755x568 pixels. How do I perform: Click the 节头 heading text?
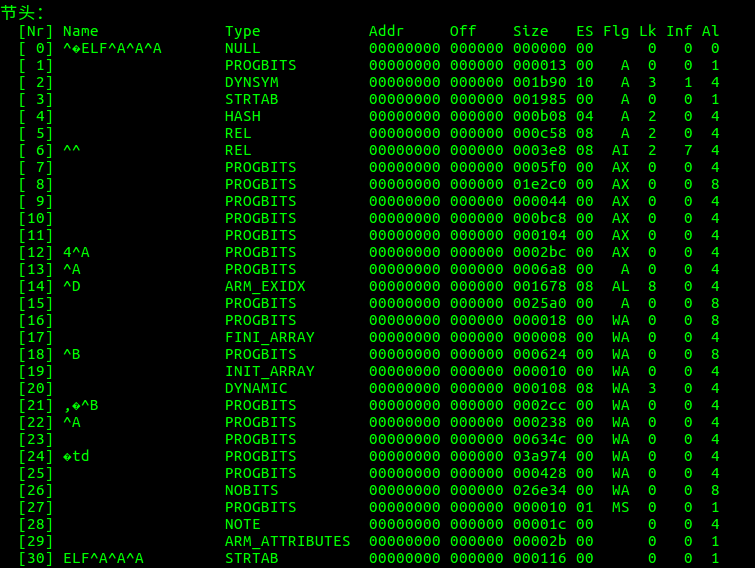click(x=22, y=13)
